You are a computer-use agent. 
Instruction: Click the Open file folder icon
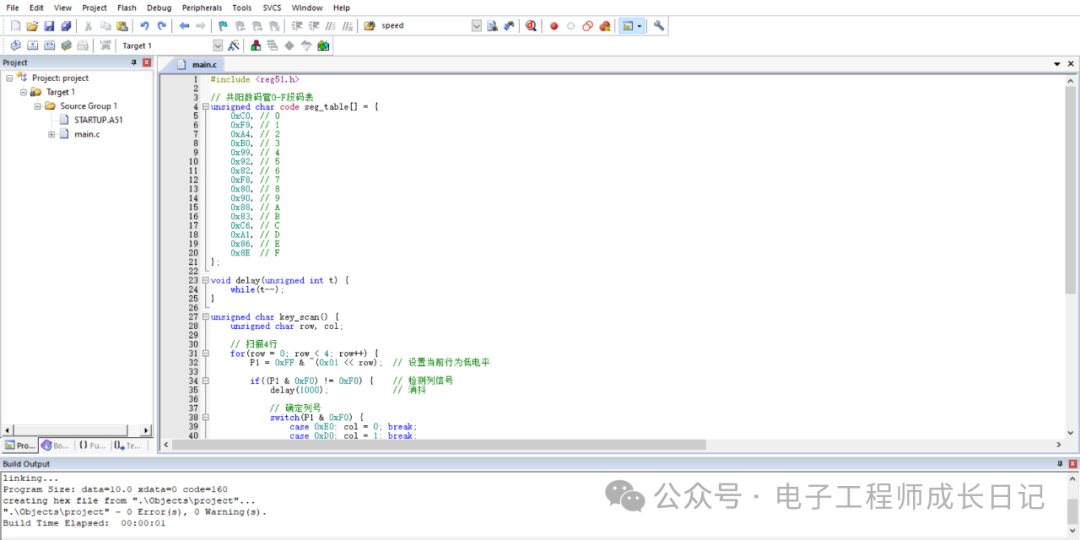pos(32,25)
